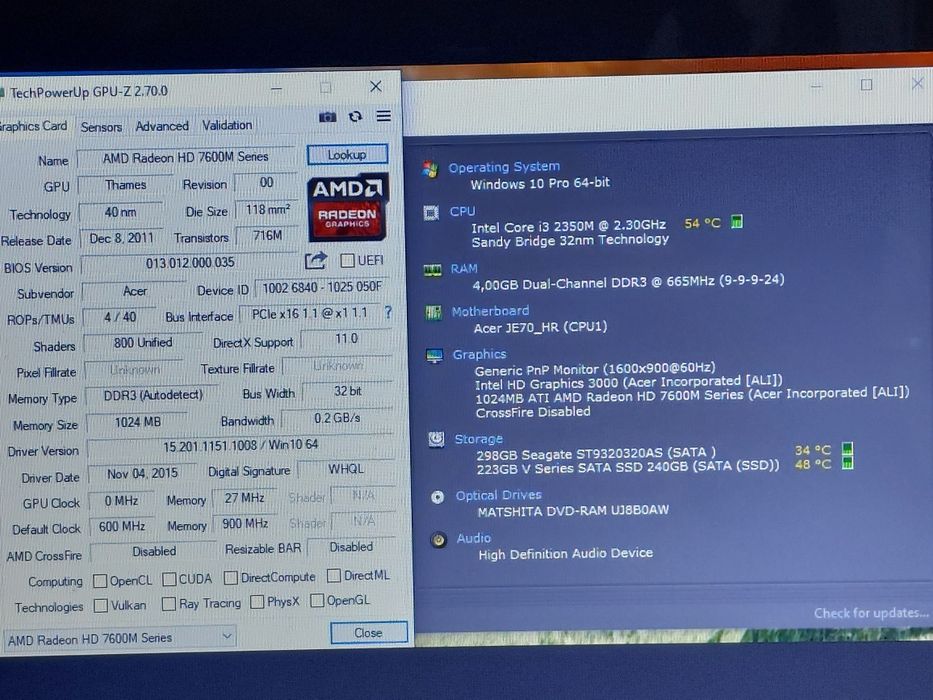
Task: Click the text MATSHITA DVD-RAM UJ8B0AW
Action: [574, 511]
